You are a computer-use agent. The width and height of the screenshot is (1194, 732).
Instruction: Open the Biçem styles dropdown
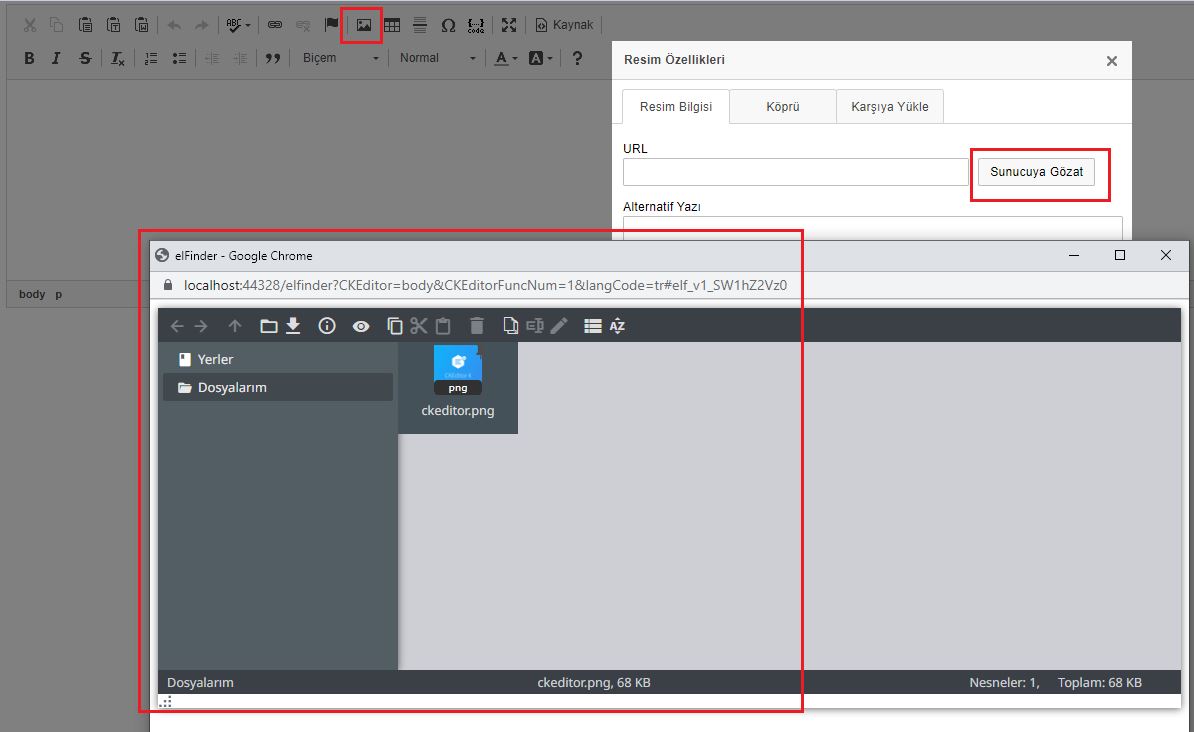tap(341, 58)
